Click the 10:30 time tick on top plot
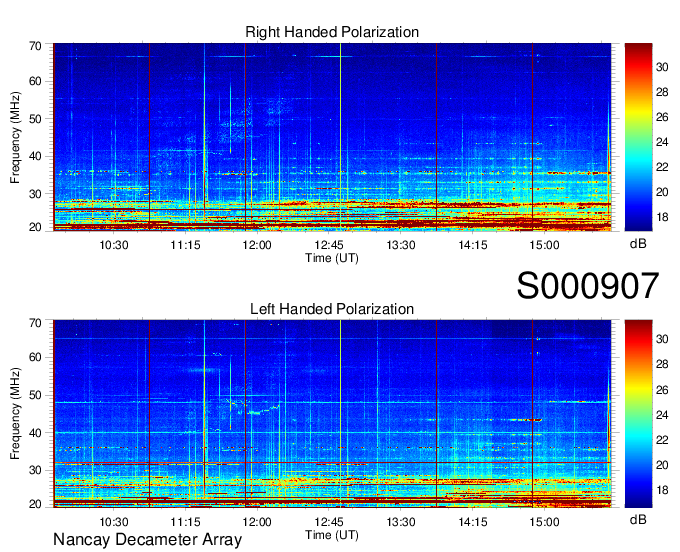This screenshot has width=680, height=552. (x=114, y=245)
